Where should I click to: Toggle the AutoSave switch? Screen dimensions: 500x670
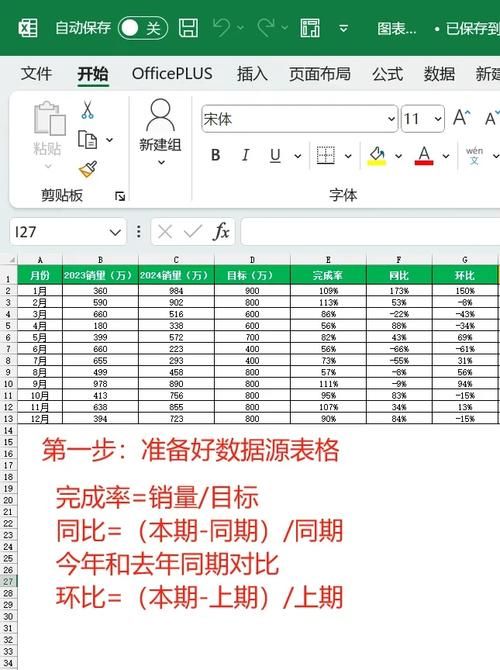[x=142, y=28]
